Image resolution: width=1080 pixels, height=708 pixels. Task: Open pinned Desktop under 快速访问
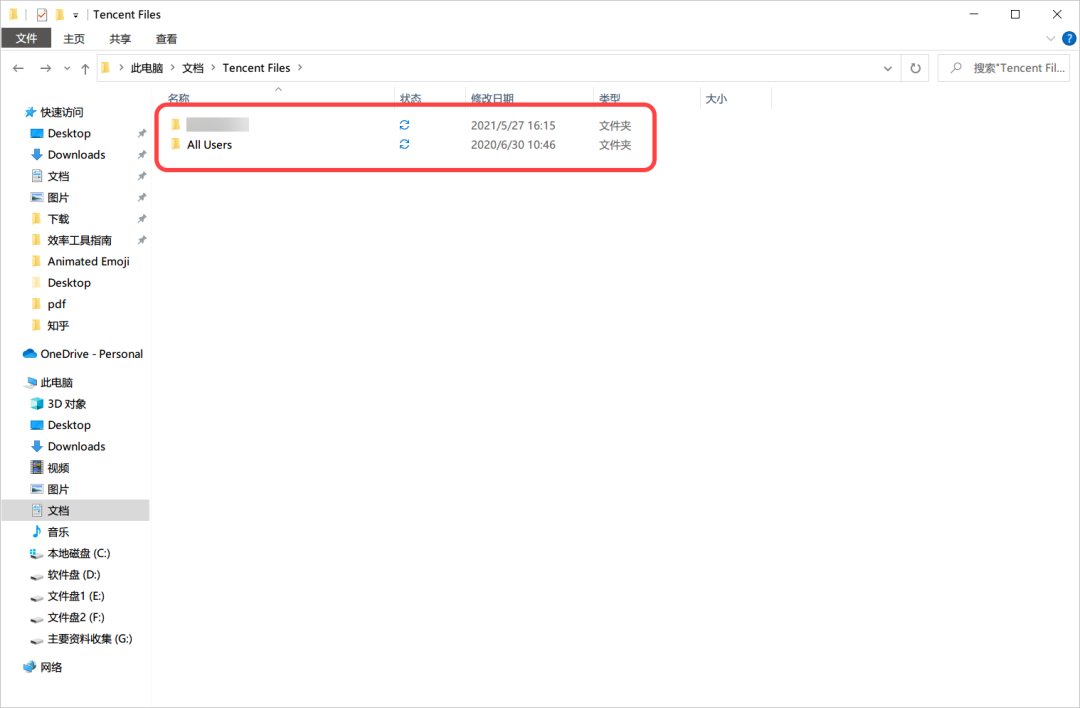69,134
